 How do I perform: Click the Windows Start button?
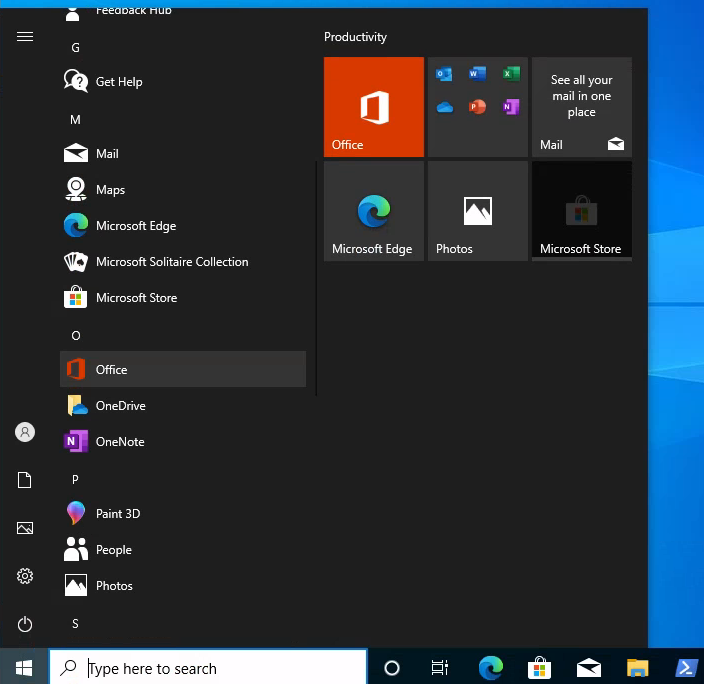point(24,668)
